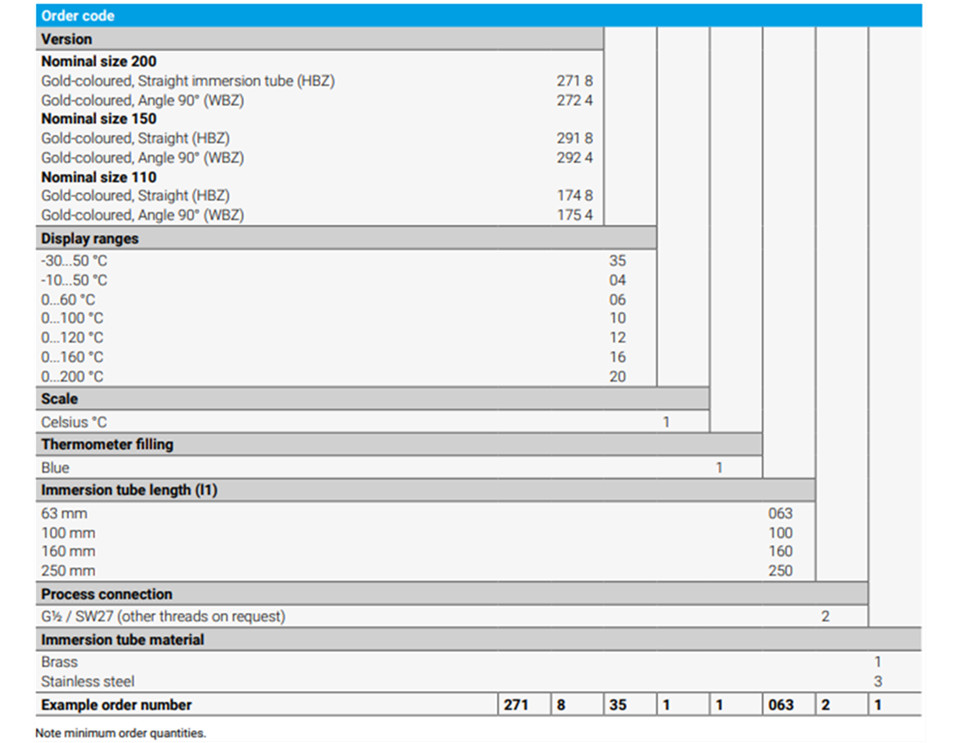Click code "16" beside 0...160 °C
Viewport: 960px width, 743px height.
pos(617,357)
